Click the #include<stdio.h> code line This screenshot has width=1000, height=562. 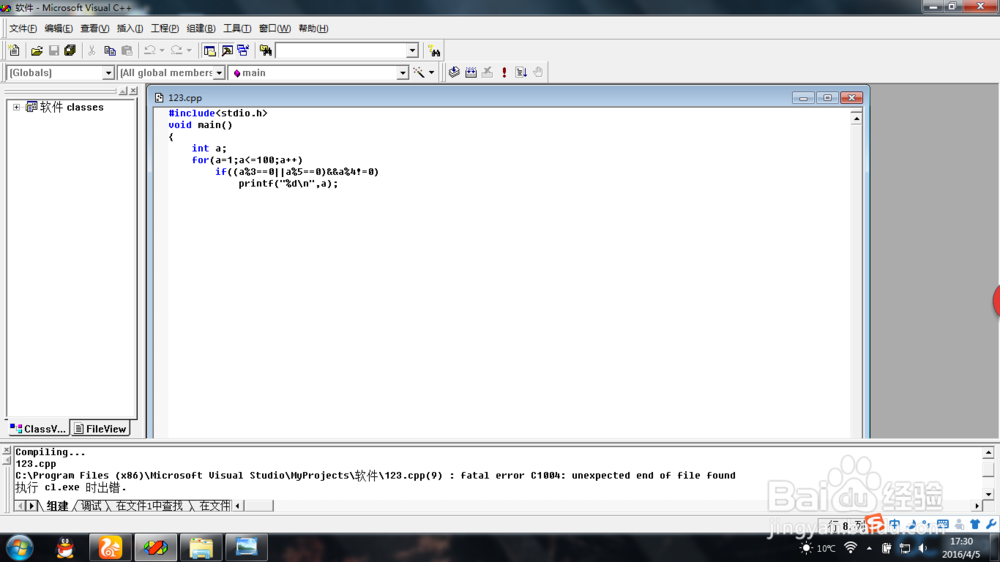click(x=217, y=114)
